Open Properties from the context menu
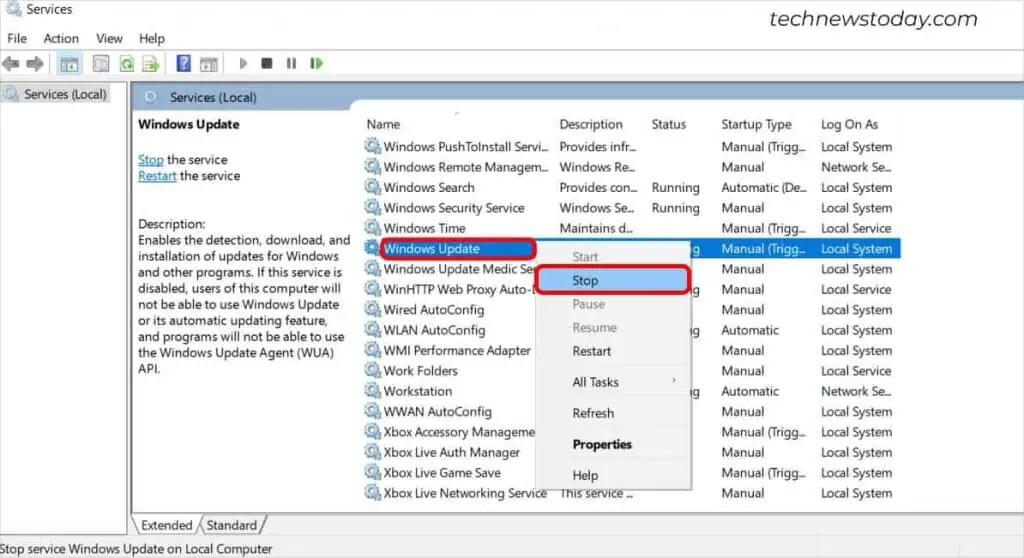This screenshot has height=558, width=1024. [613, 444]
